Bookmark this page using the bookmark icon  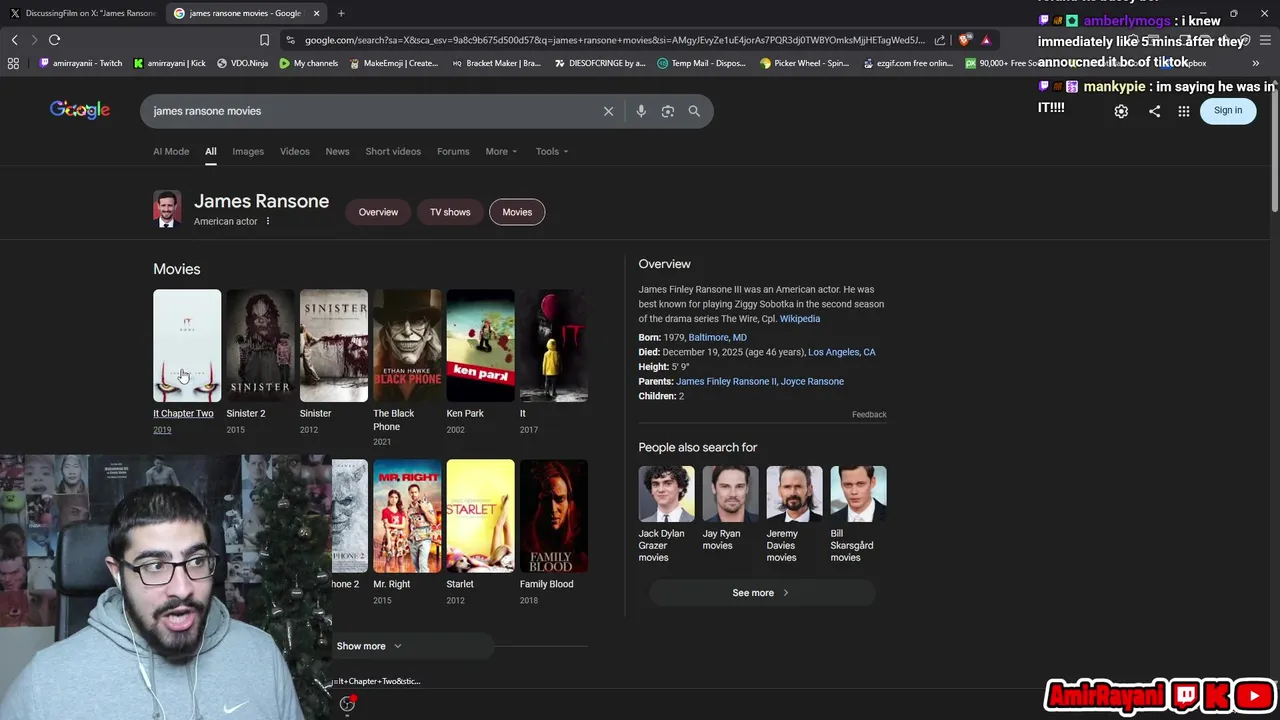click(264, 40)
